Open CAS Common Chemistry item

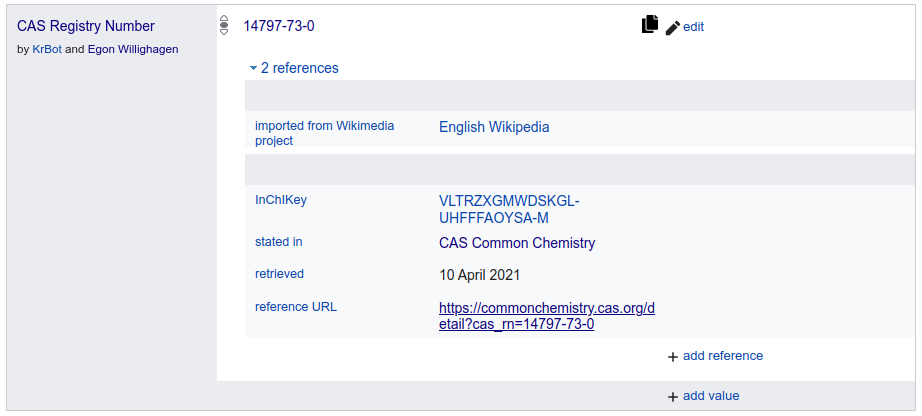(517, 243)
